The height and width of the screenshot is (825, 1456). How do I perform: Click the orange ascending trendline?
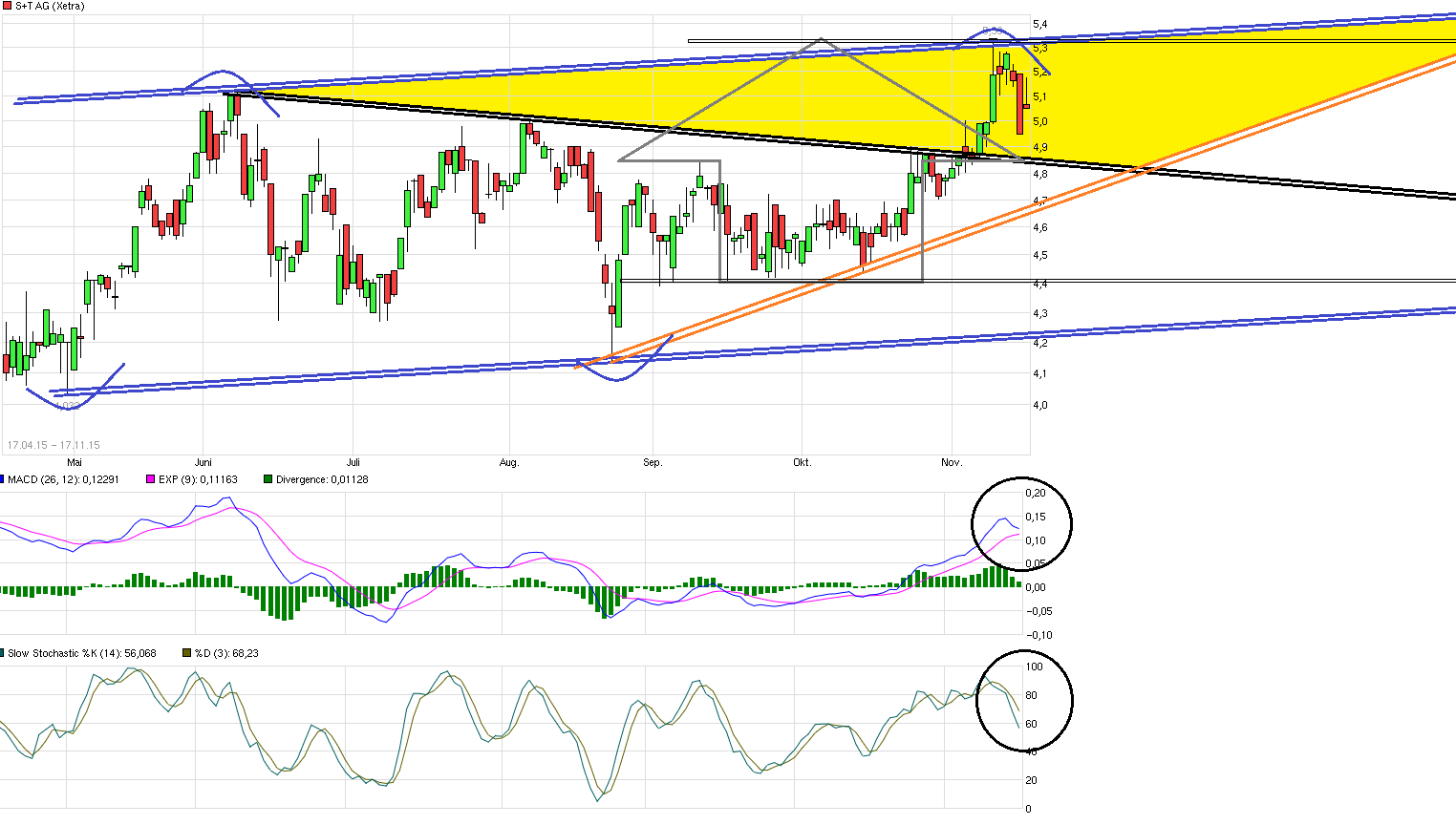pyautogui.click(x=764, y=298)
